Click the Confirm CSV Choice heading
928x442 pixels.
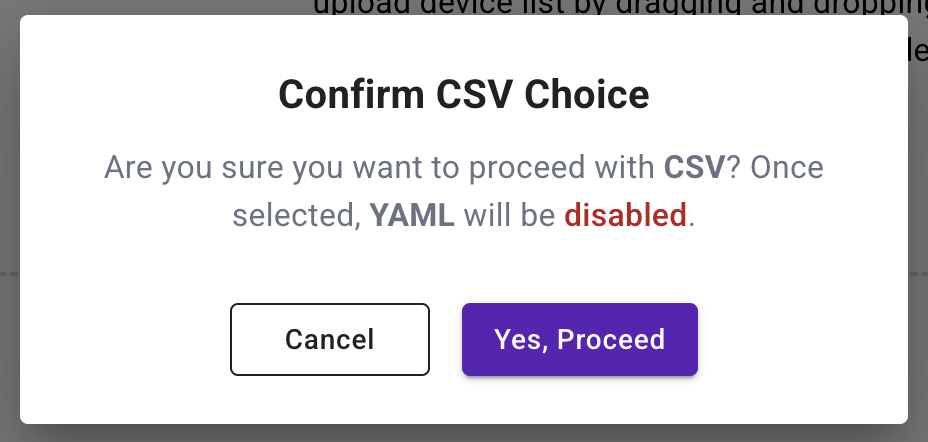point(464,95)
